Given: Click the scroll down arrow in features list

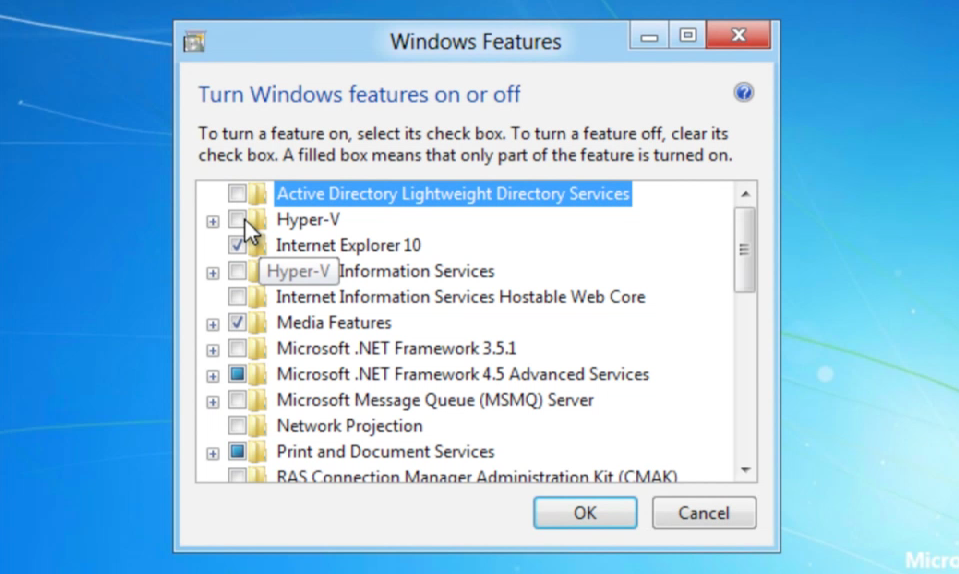Looking at the screenshot, I should [745, 469].
